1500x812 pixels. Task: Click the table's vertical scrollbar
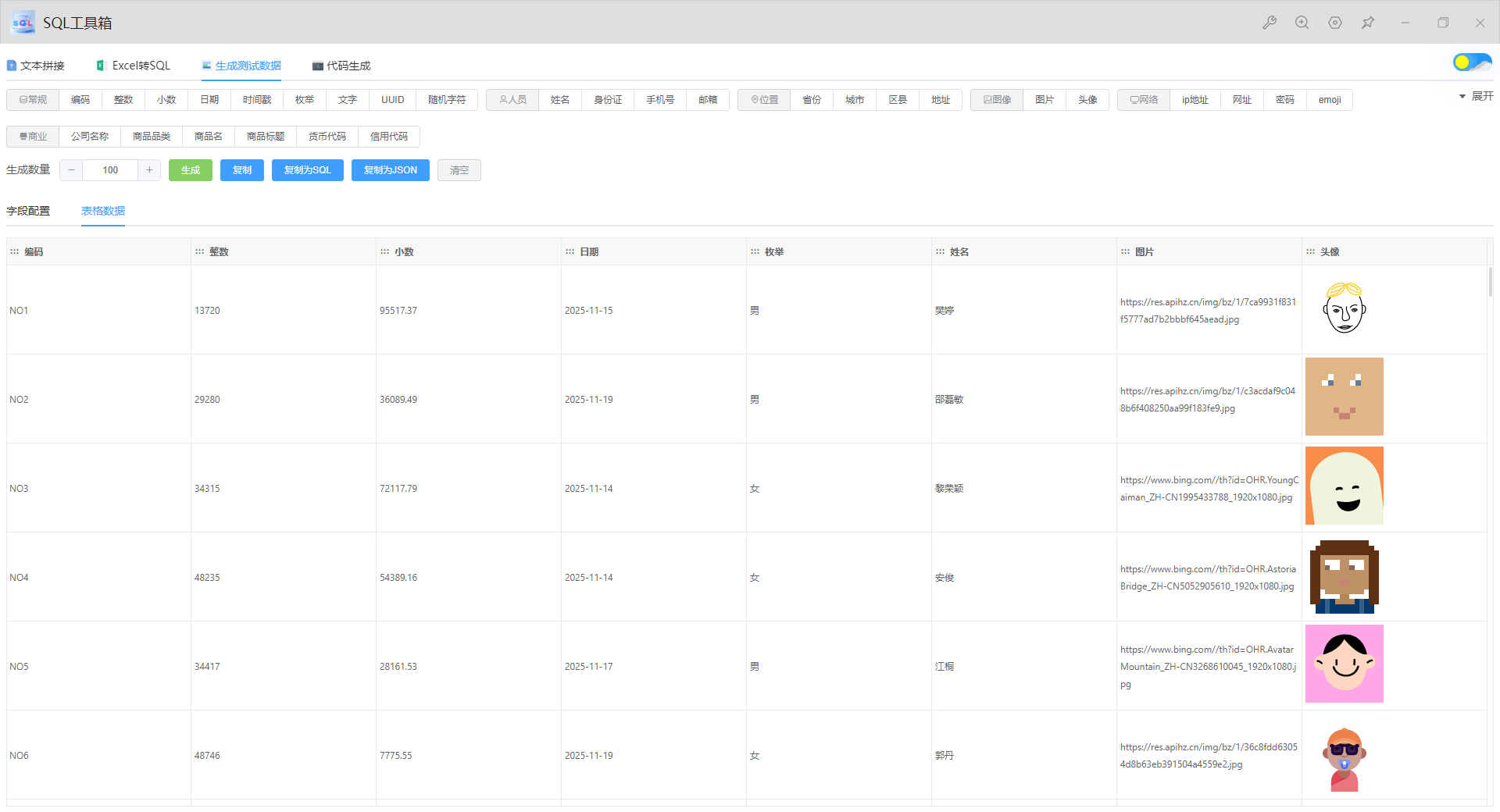pos(1490,283)
